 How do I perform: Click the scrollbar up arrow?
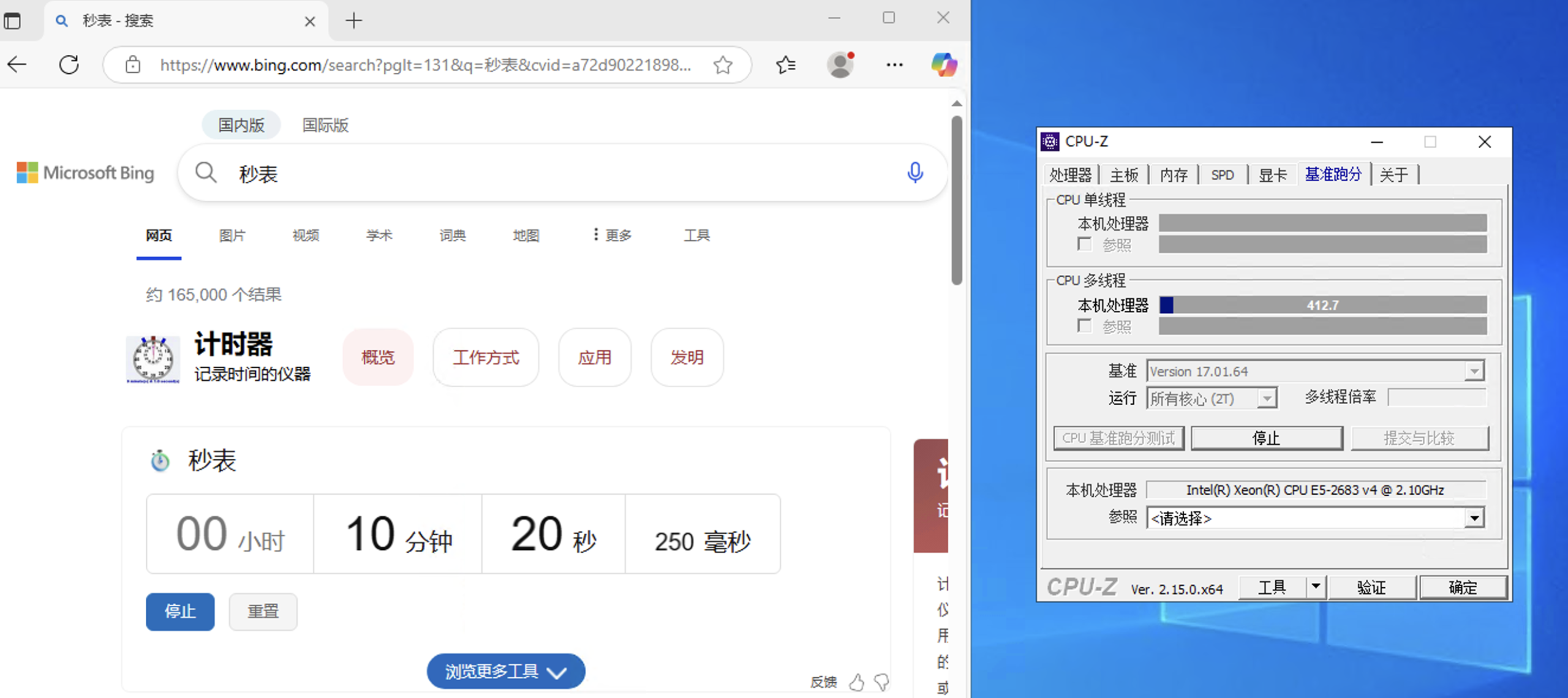[957, 103]
